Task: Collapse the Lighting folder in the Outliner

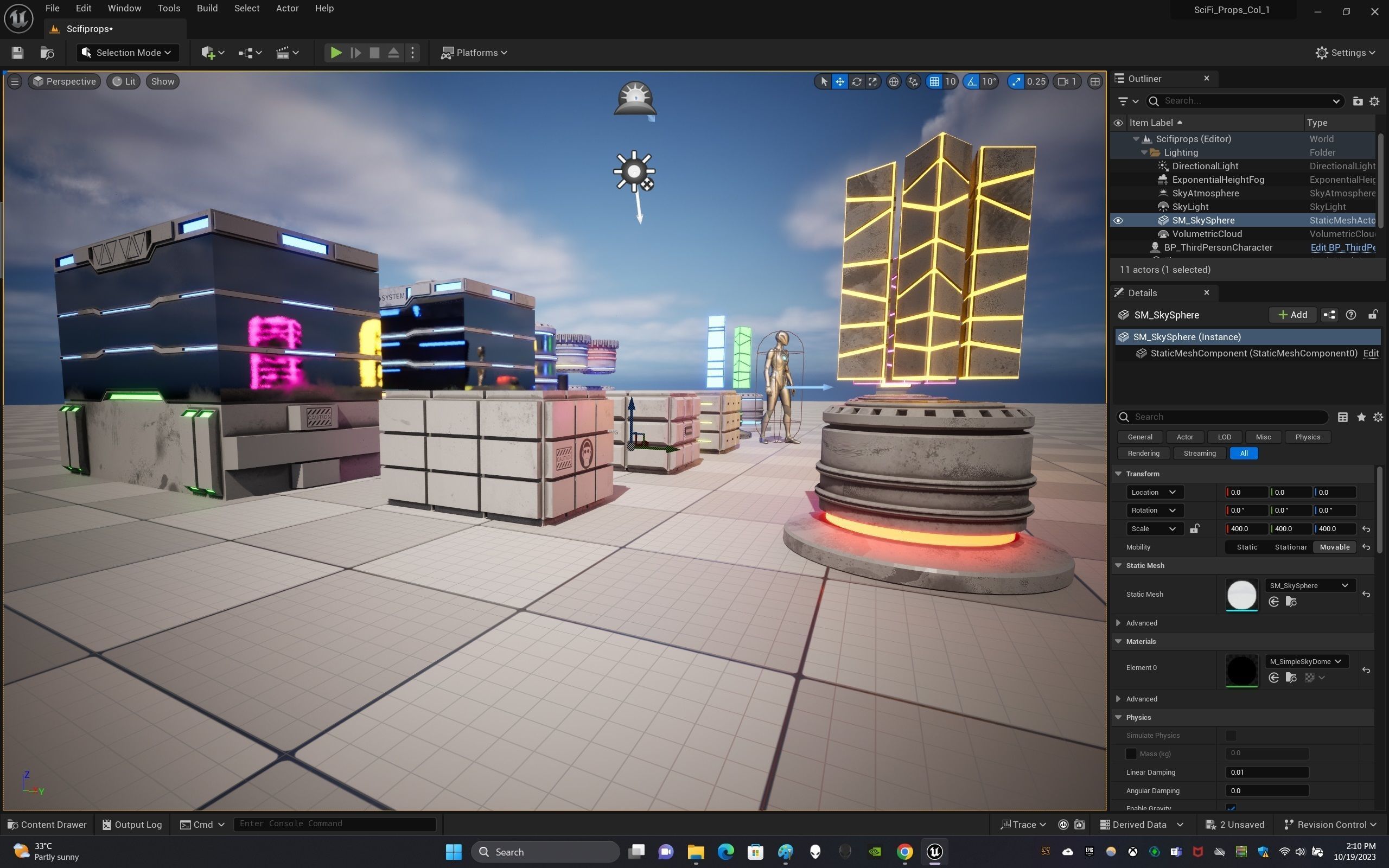Action: [x=1144, y=152]
